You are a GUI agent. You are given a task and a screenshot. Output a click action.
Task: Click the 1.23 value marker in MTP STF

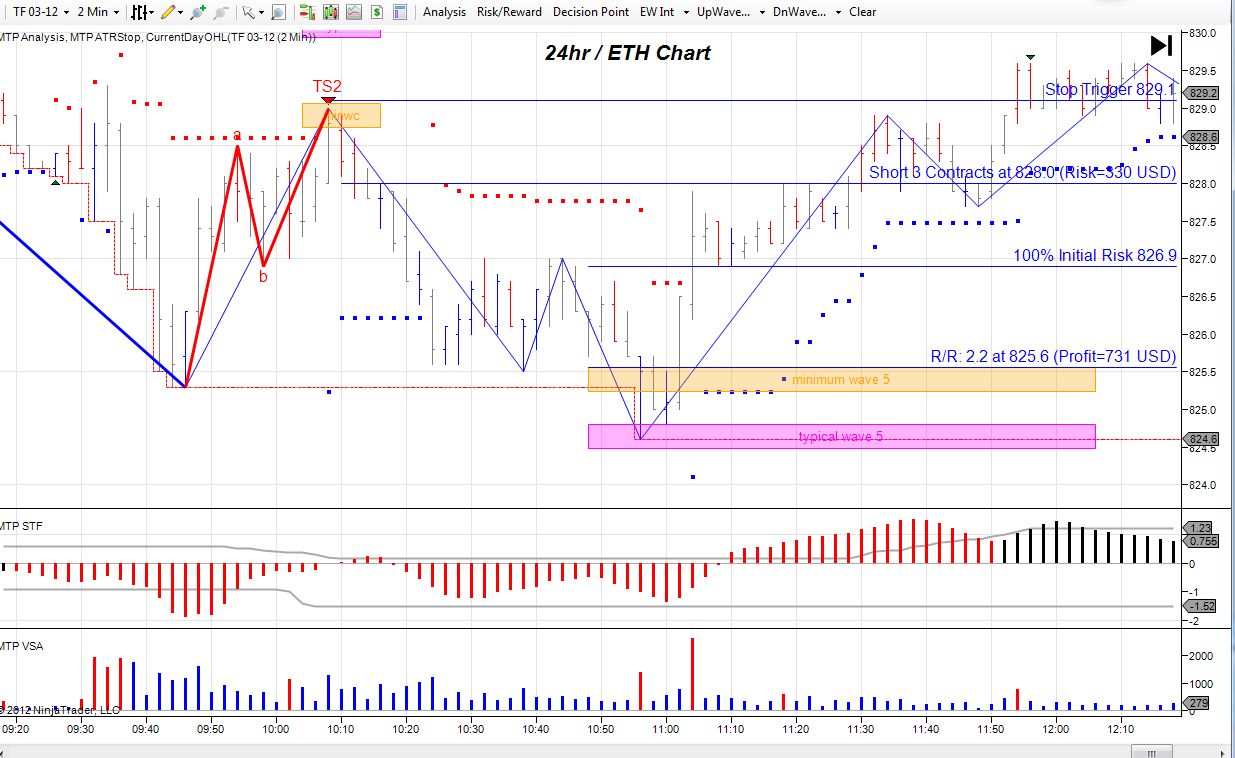[1198, 528]
